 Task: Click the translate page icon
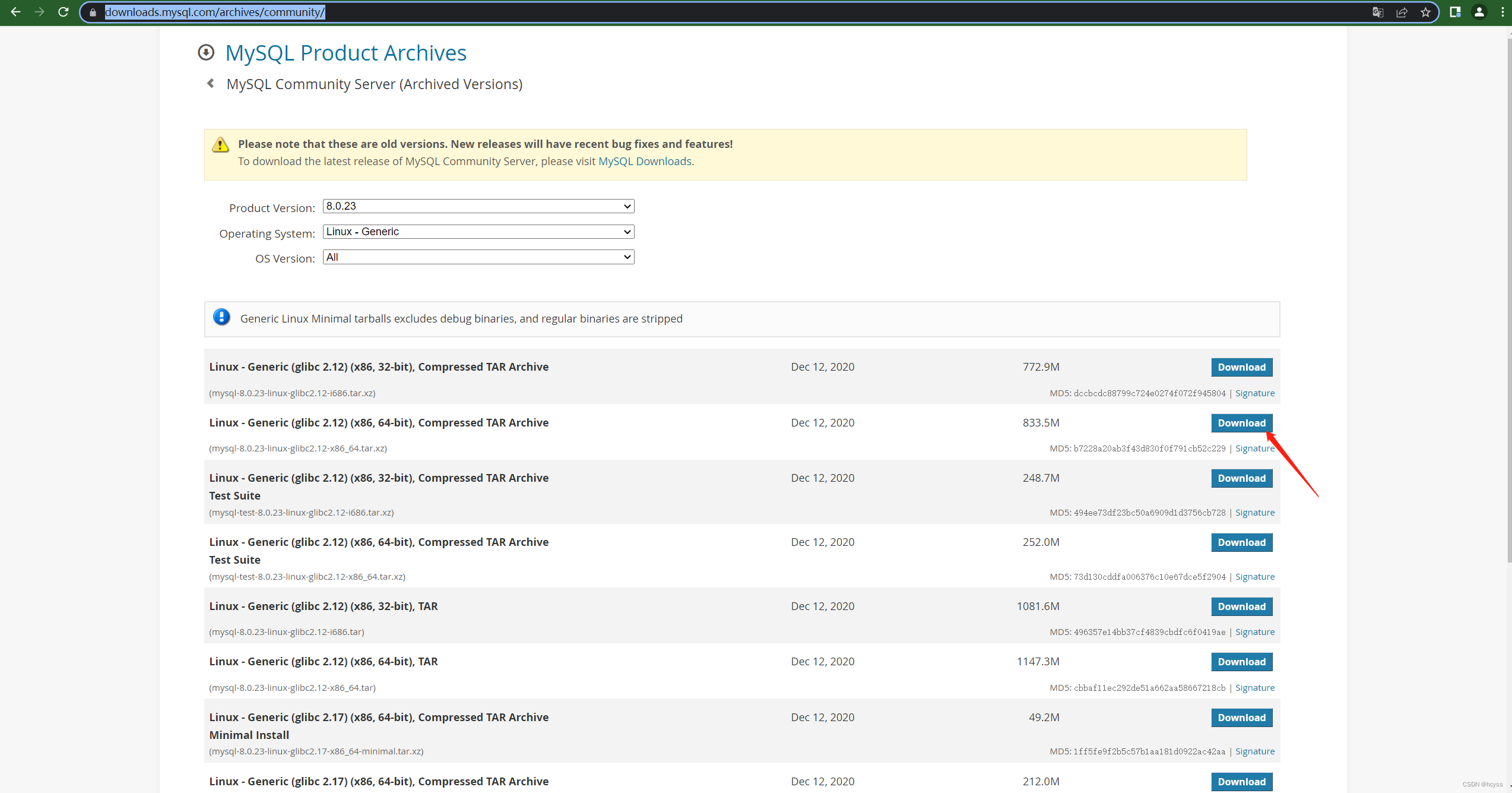tap(1378, 12)
